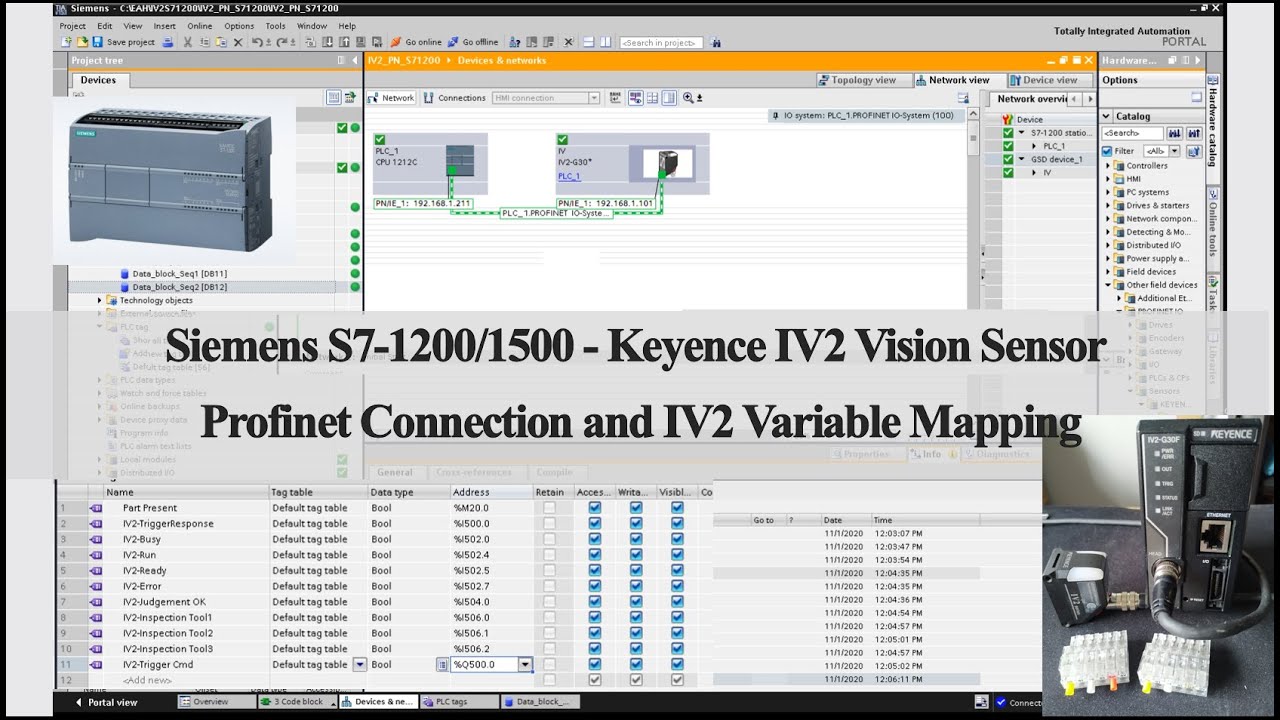The height and width of the screenshot is (720, 1280).
Task: Toggle Retain checkbox for Part Present
Action: pyautogui.click(x=549, y=508)
